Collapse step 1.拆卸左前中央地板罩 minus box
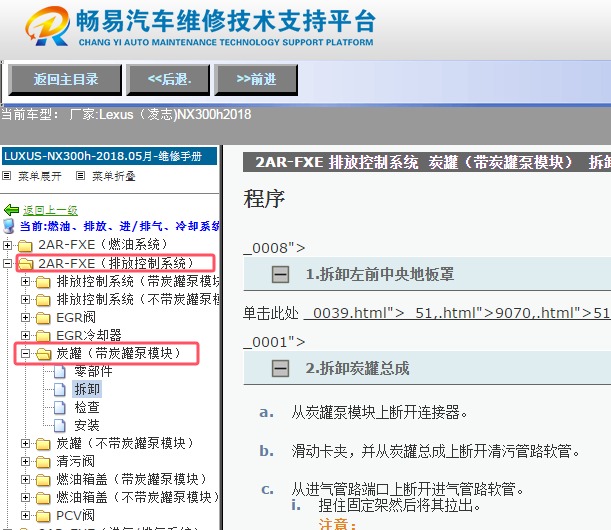This screenshot has width=611, height=530. (280, 275)
